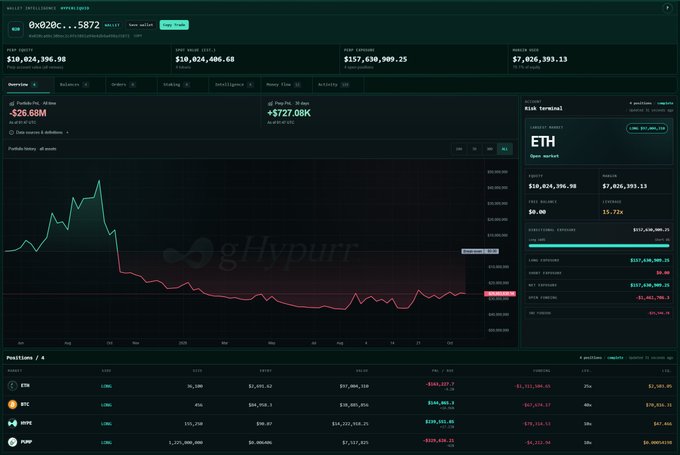Copy the full wallet address using the COPY link

point(138,36)
